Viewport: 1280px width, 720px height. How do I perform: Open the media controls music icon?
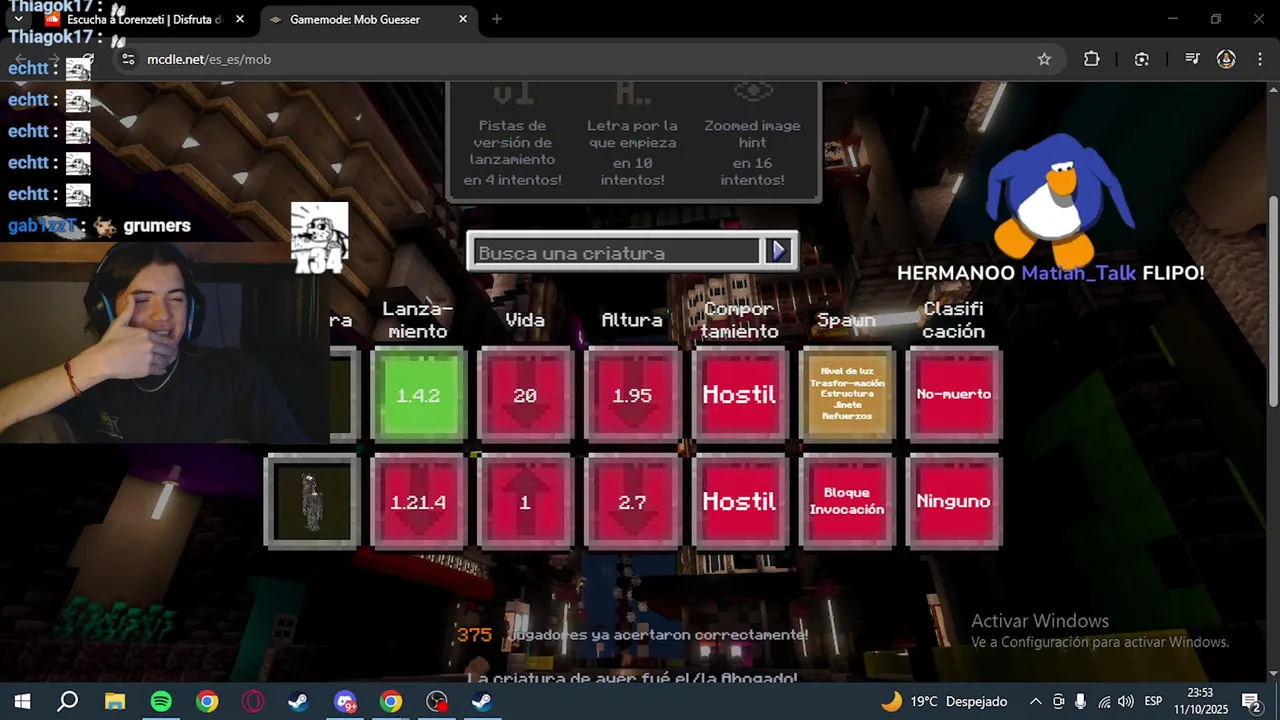(1192, 59)
